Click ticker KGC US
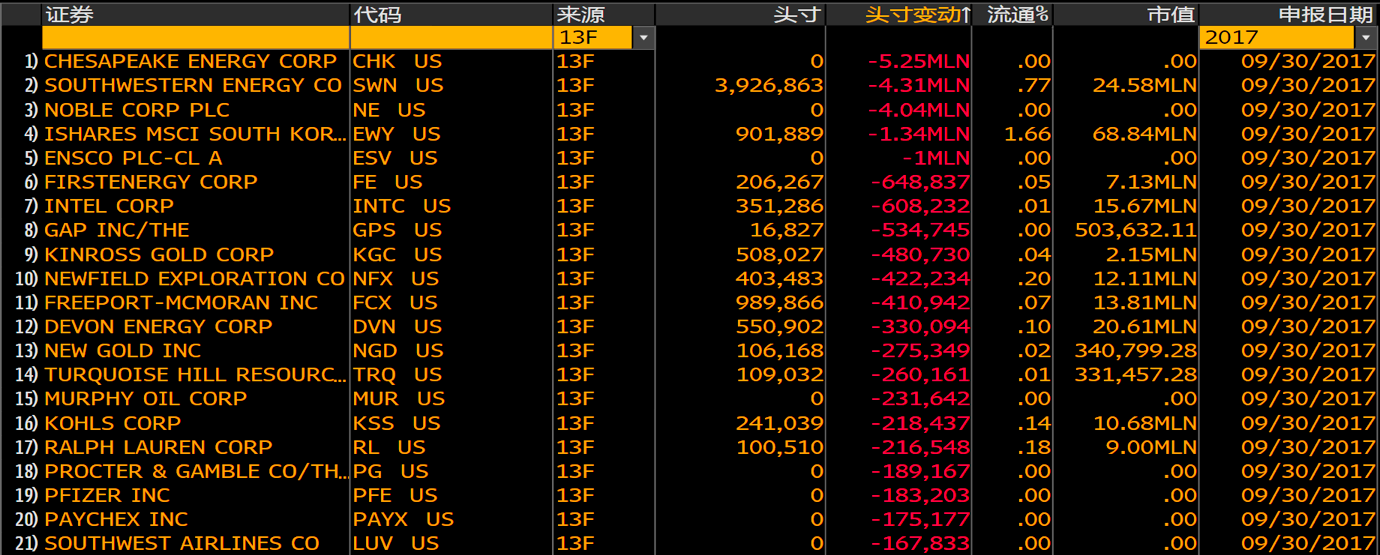Viewport: 1380px width, 555px height. 397,254
